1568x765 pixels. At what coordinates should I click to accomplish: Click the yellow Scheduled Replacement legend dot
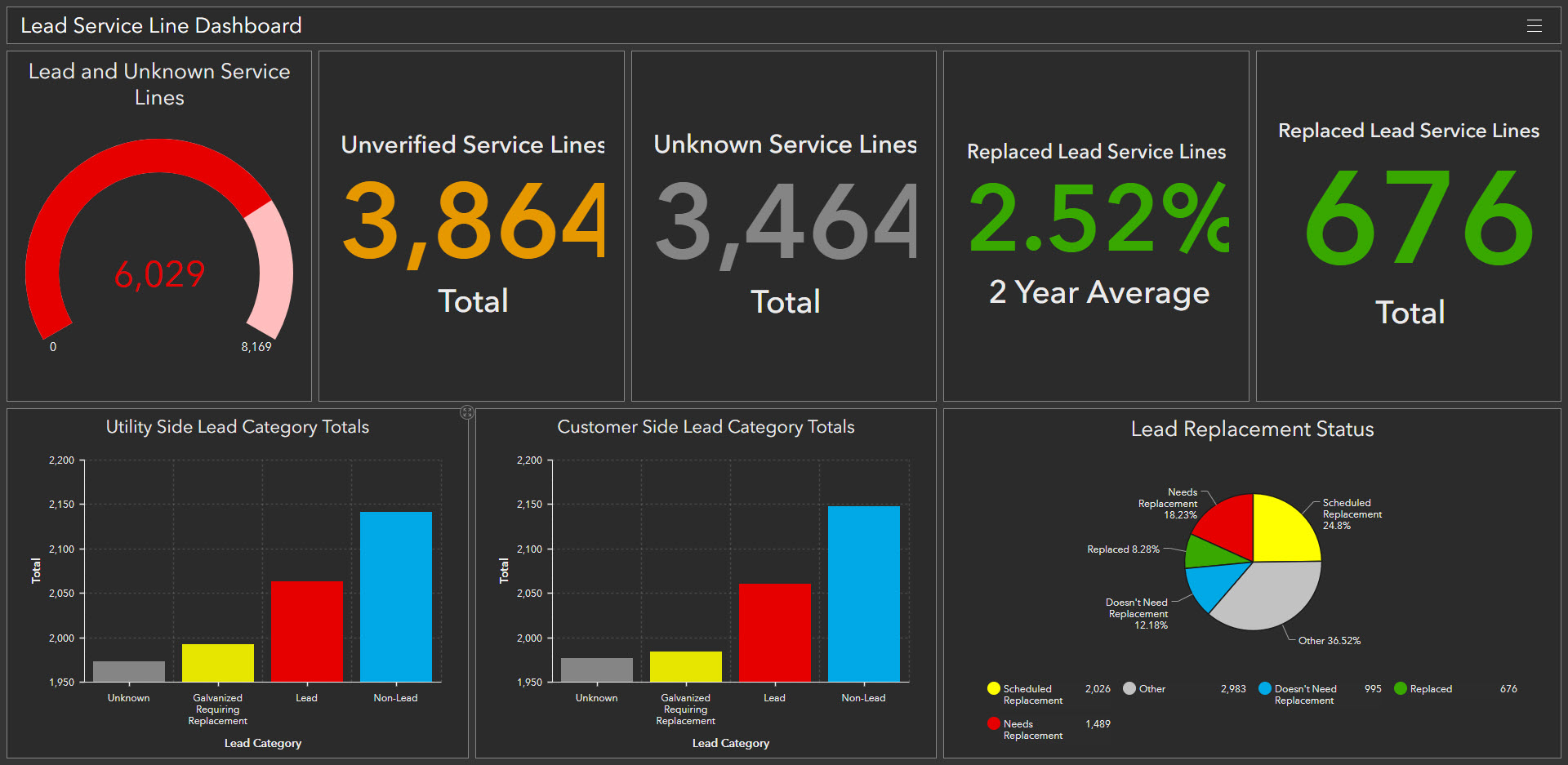point(994,688)
